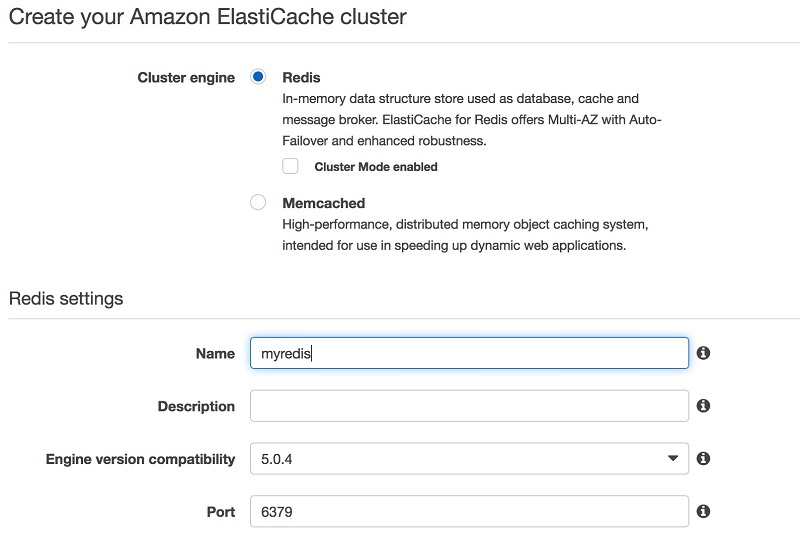Click the Engine version compatibility label
This screenshot has height=544, width=800.
(x=140, y=459)
